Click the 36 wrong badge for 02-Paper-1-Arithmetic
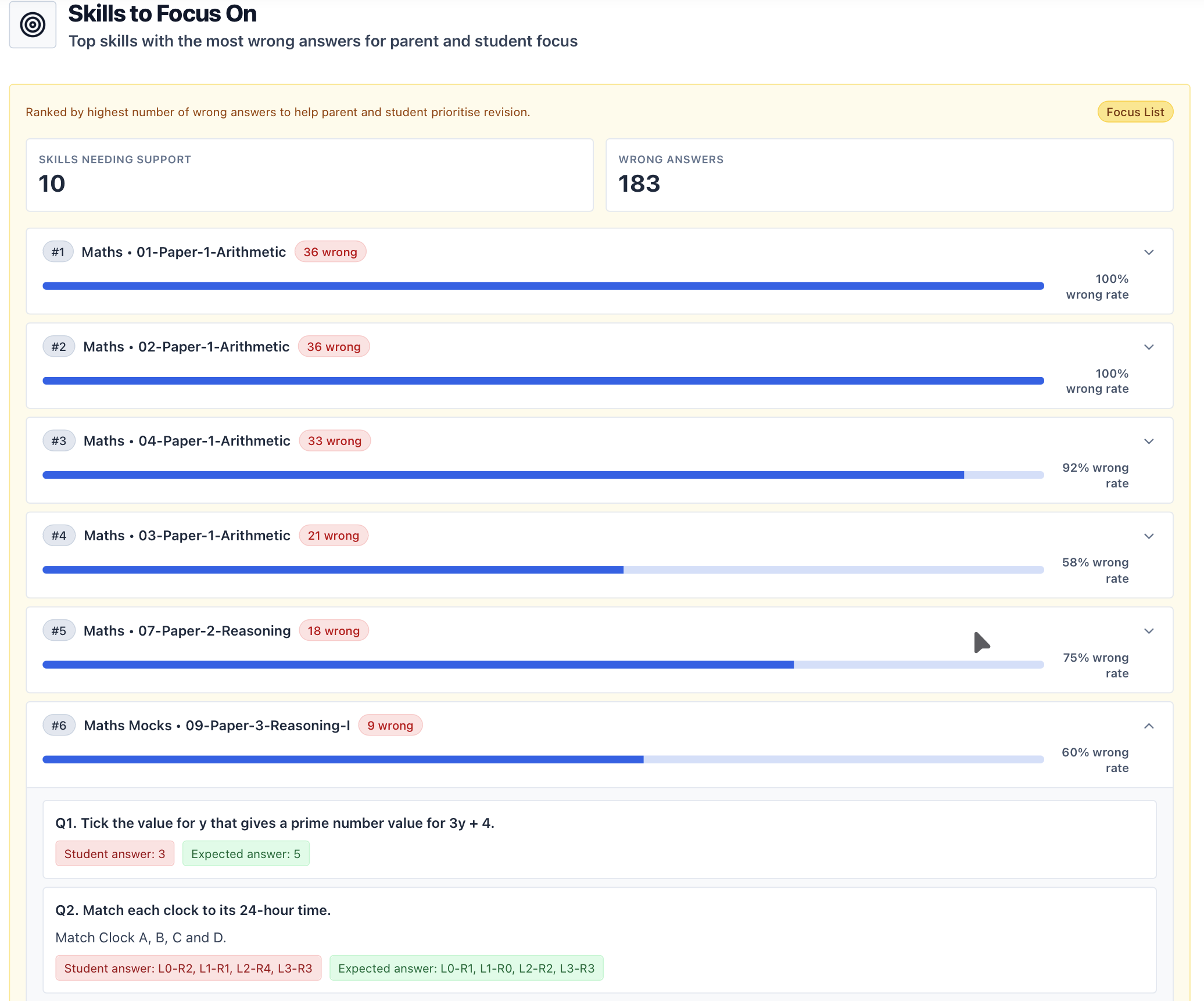The image size is (1204, 1001). pyautogui.click(x=334, y=347)
